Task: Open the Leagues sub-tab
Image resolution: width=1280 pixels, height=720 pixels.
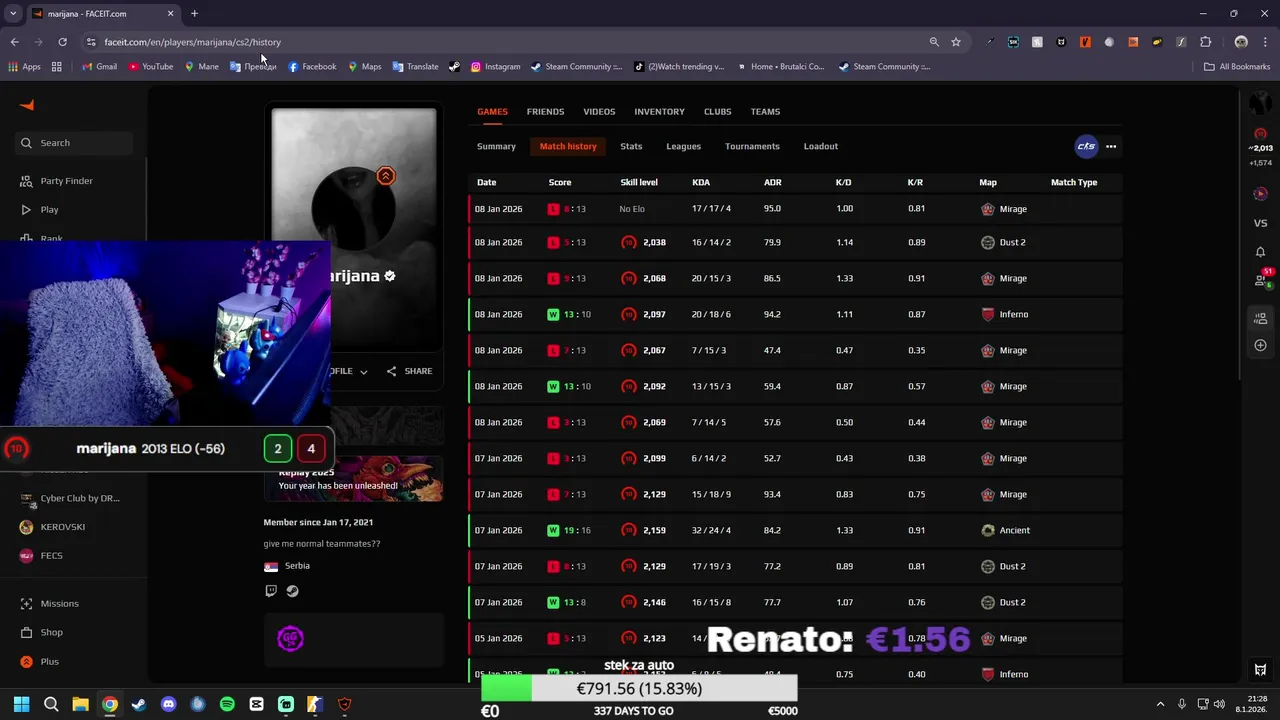Action: coord(683,146)
